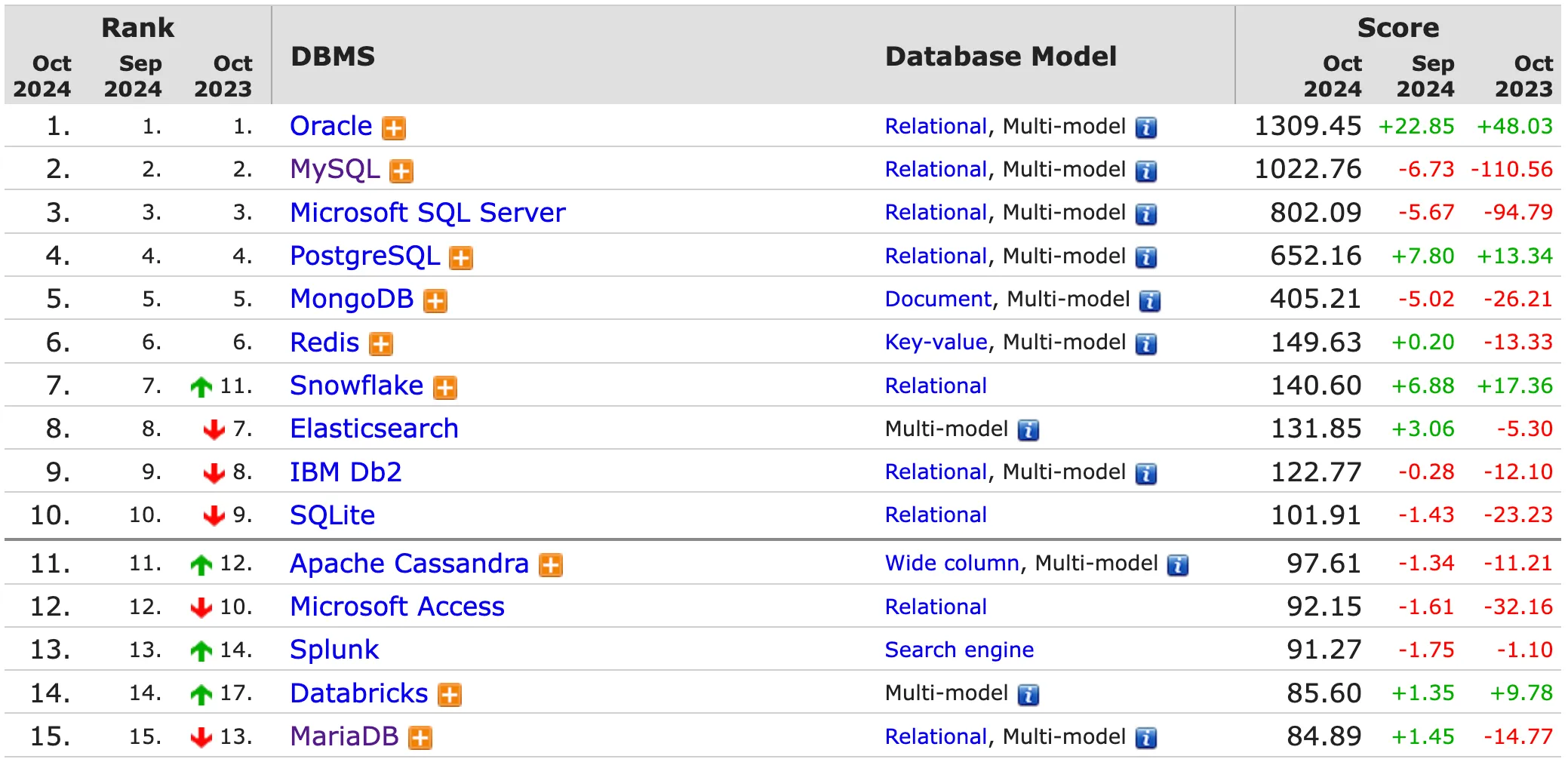Open the SQLite link

(332, 515)
